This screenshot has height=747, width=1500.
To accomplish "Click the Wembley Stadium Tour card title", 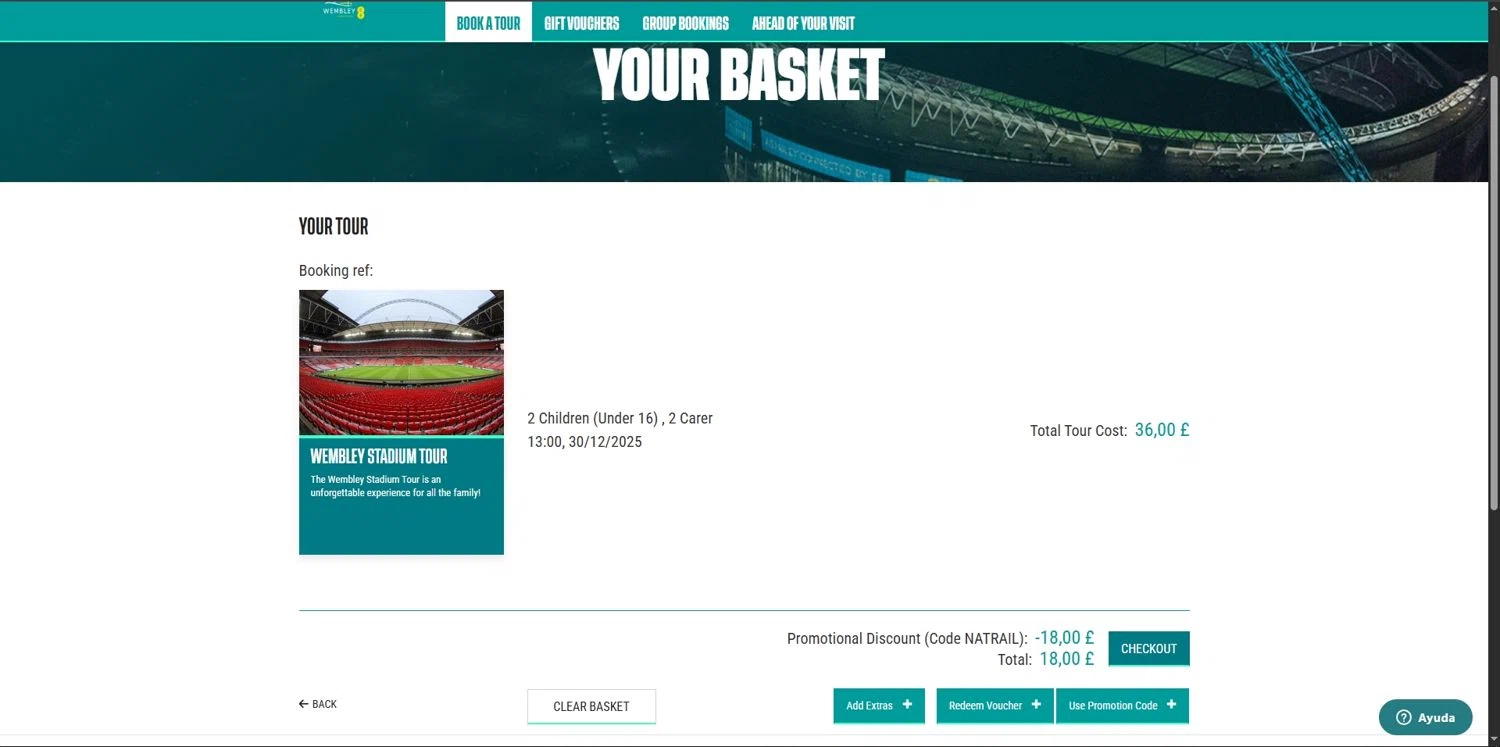I will click(x=379, y=456).
